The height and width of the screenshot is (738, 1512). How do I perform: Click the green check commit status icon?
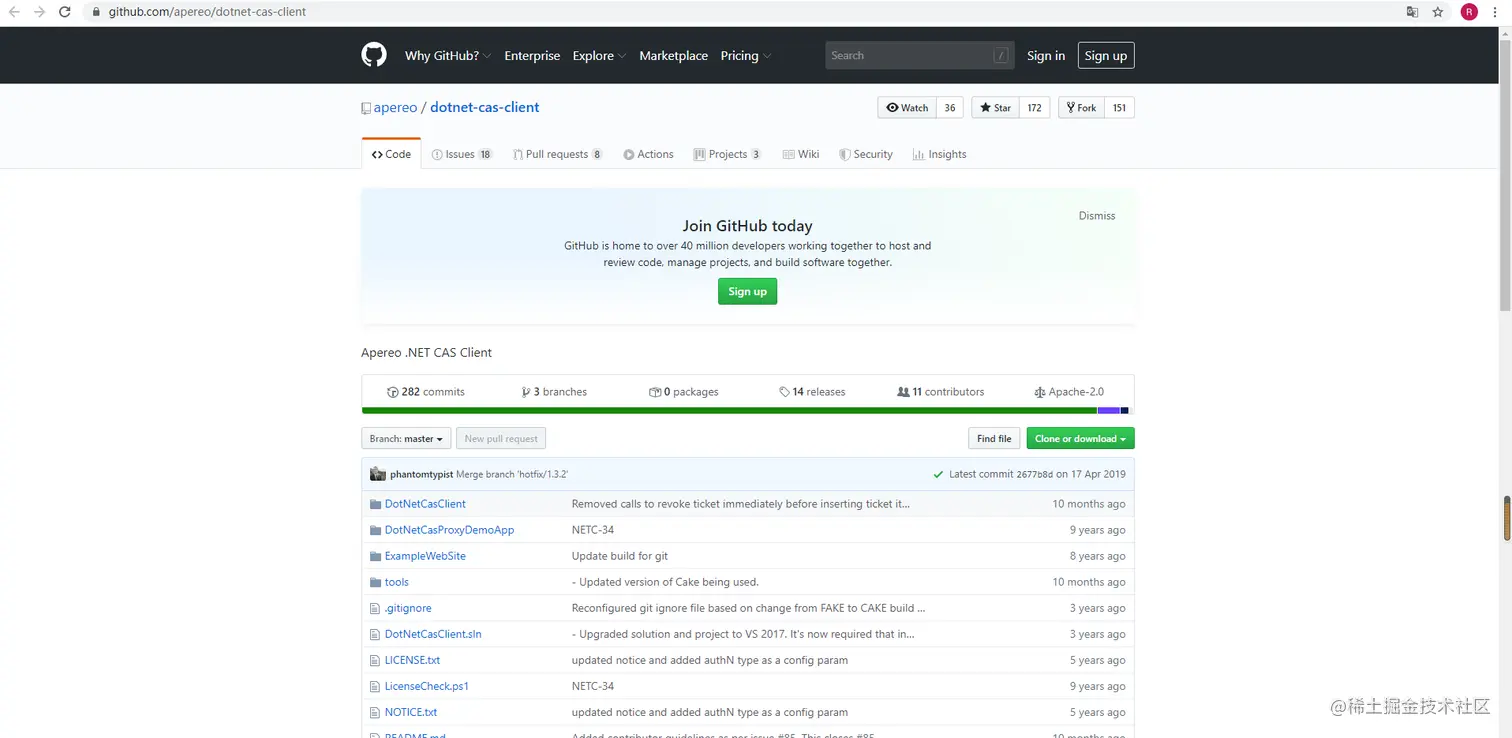938,474
